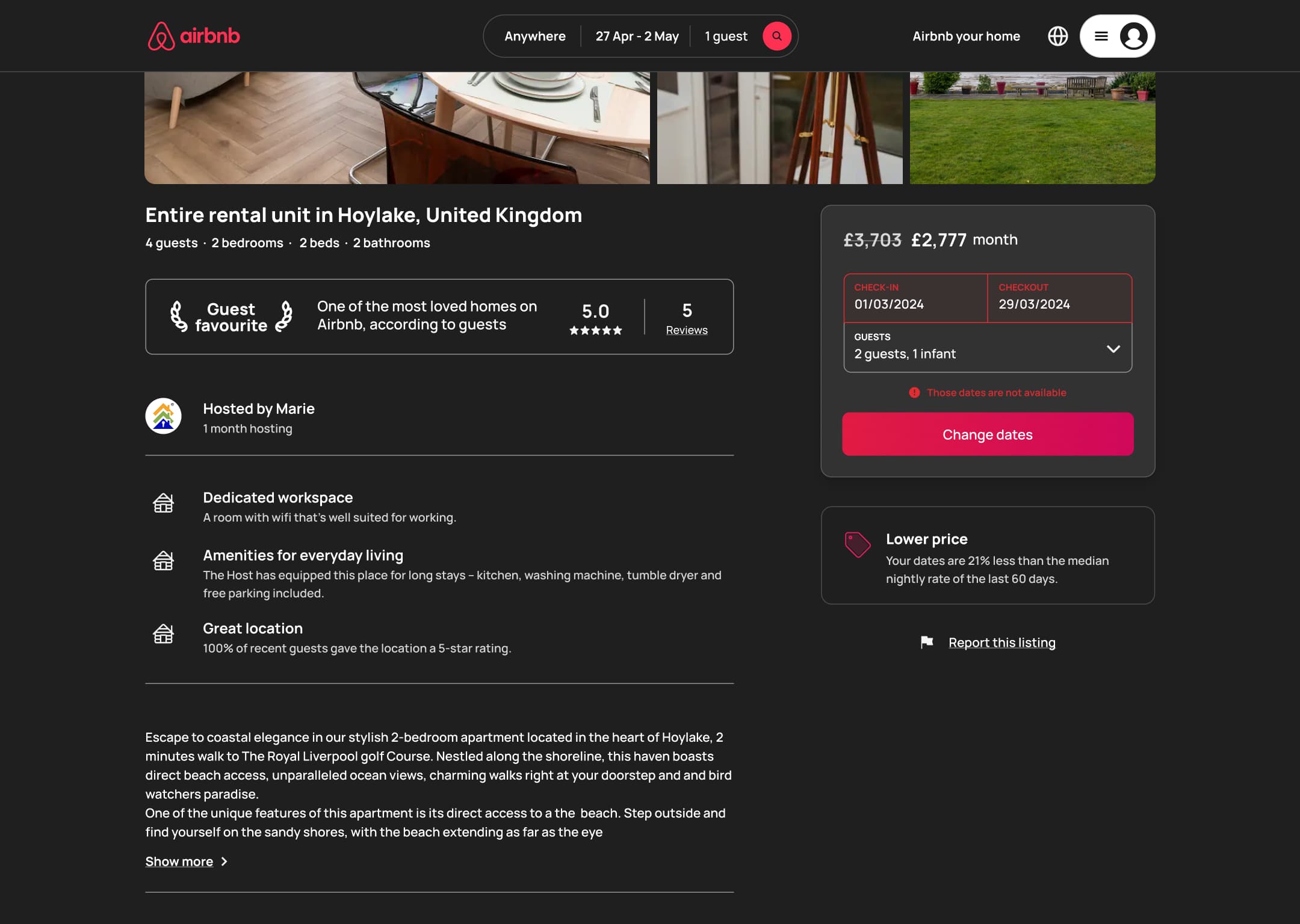This screenshot has height=924, width=1300.
Task: Click the left Guest favourite laurel icon
Action: click(178, 316)
